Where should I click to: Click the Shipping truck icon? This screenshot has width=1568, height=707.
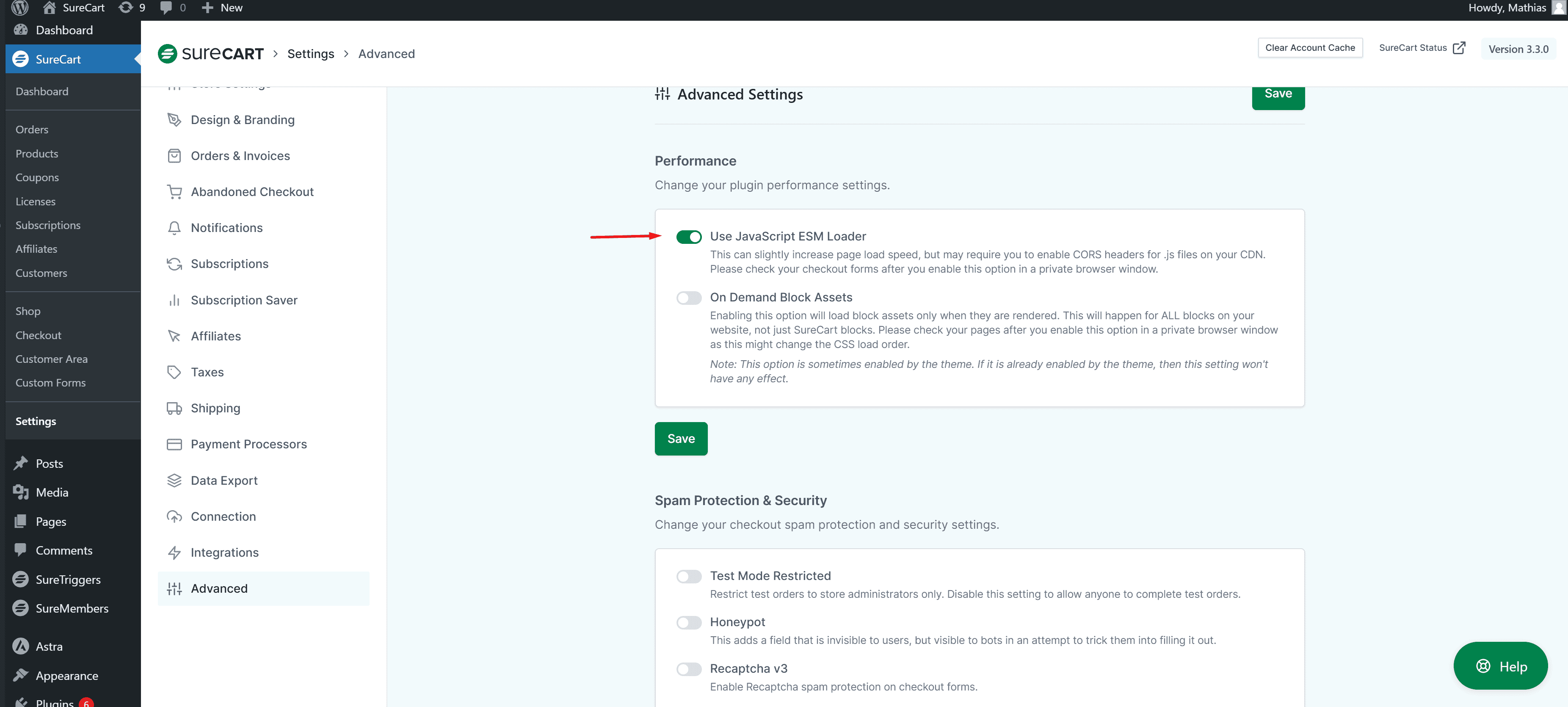pyautogui.click(x=174, y=408)
